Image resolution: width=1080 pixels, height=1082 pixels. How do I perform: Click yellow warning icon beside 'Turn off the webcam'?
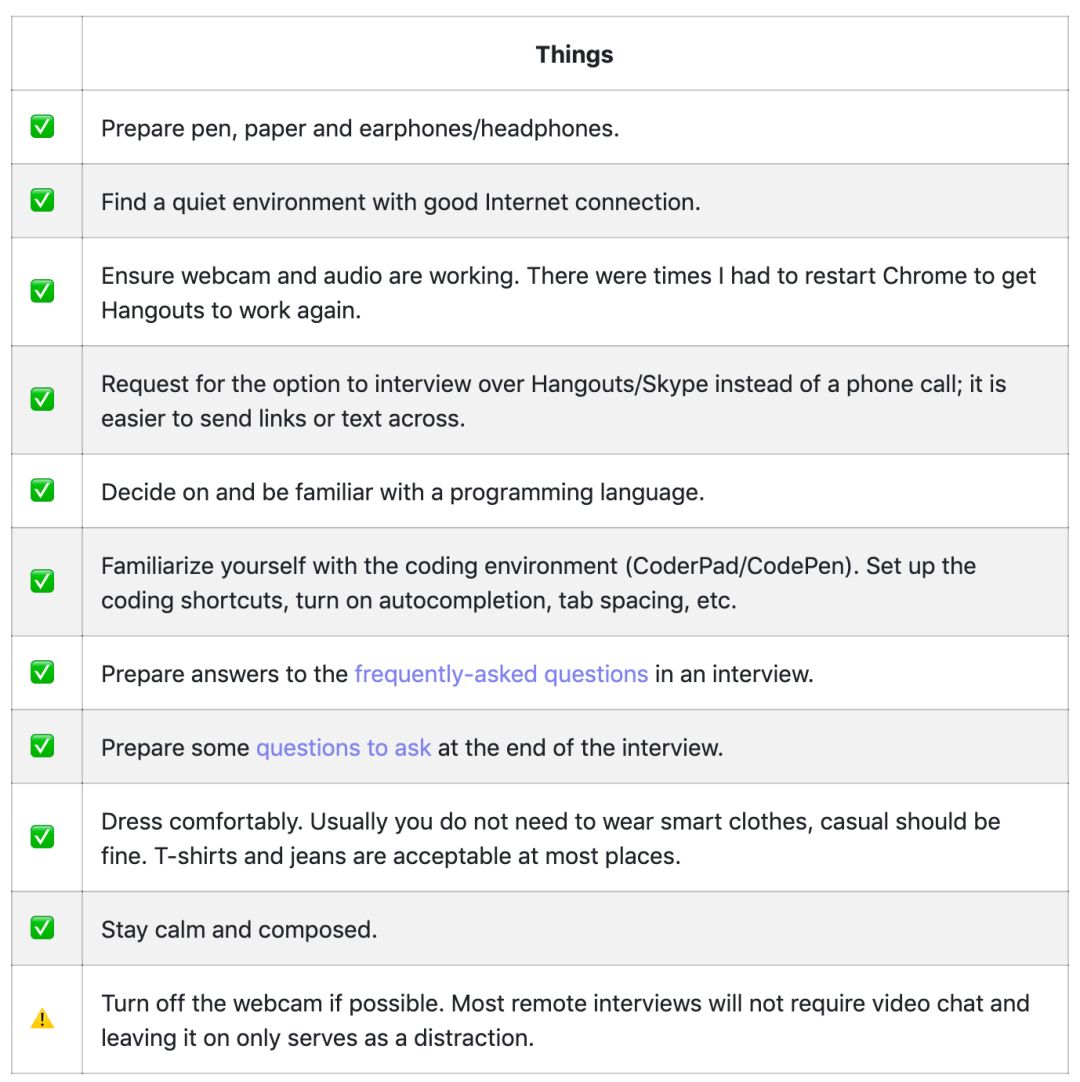[42, 1019]
